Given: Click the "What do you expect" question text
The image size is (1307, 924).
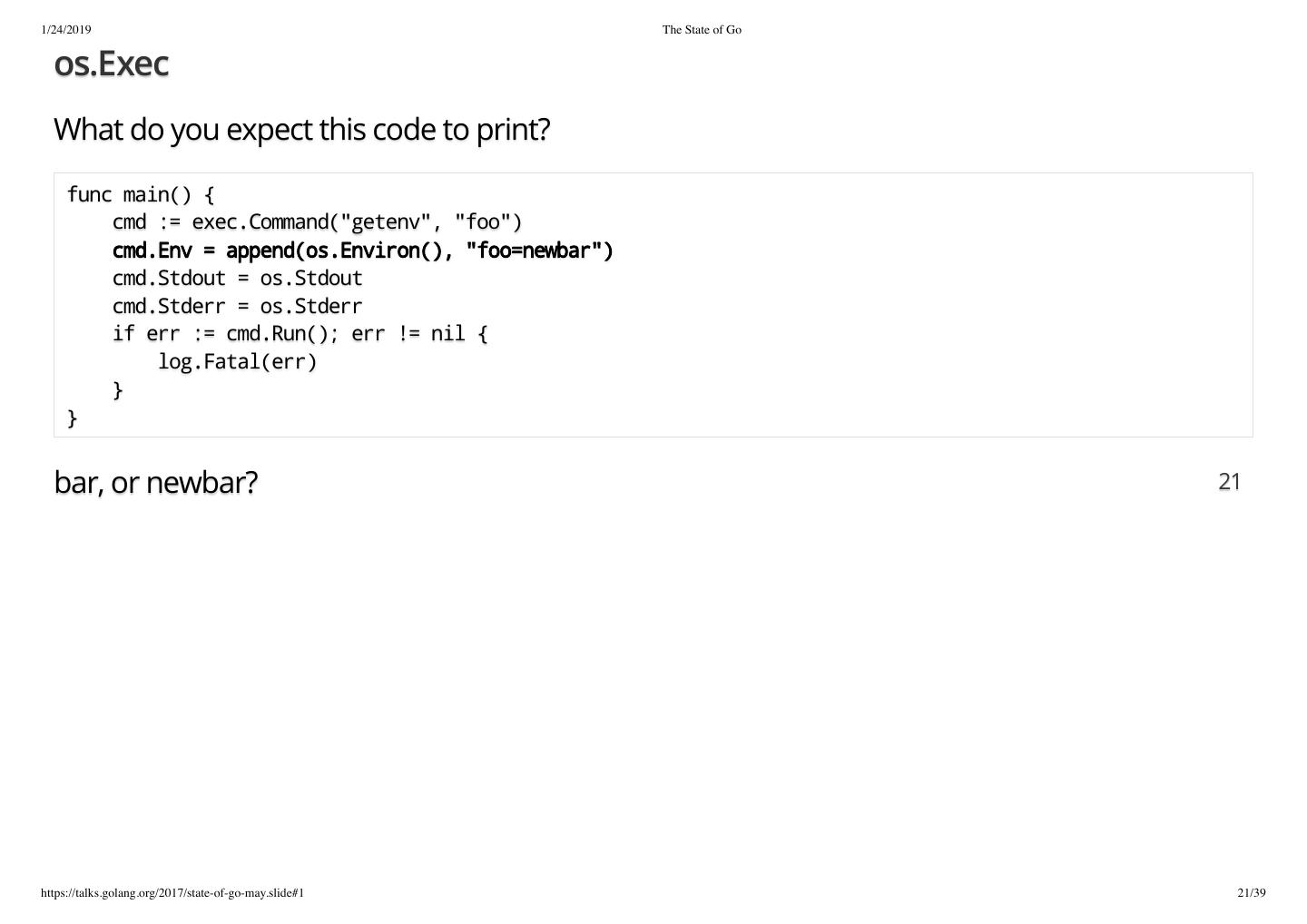Looking at the screenshot, I should pos(301,130).
